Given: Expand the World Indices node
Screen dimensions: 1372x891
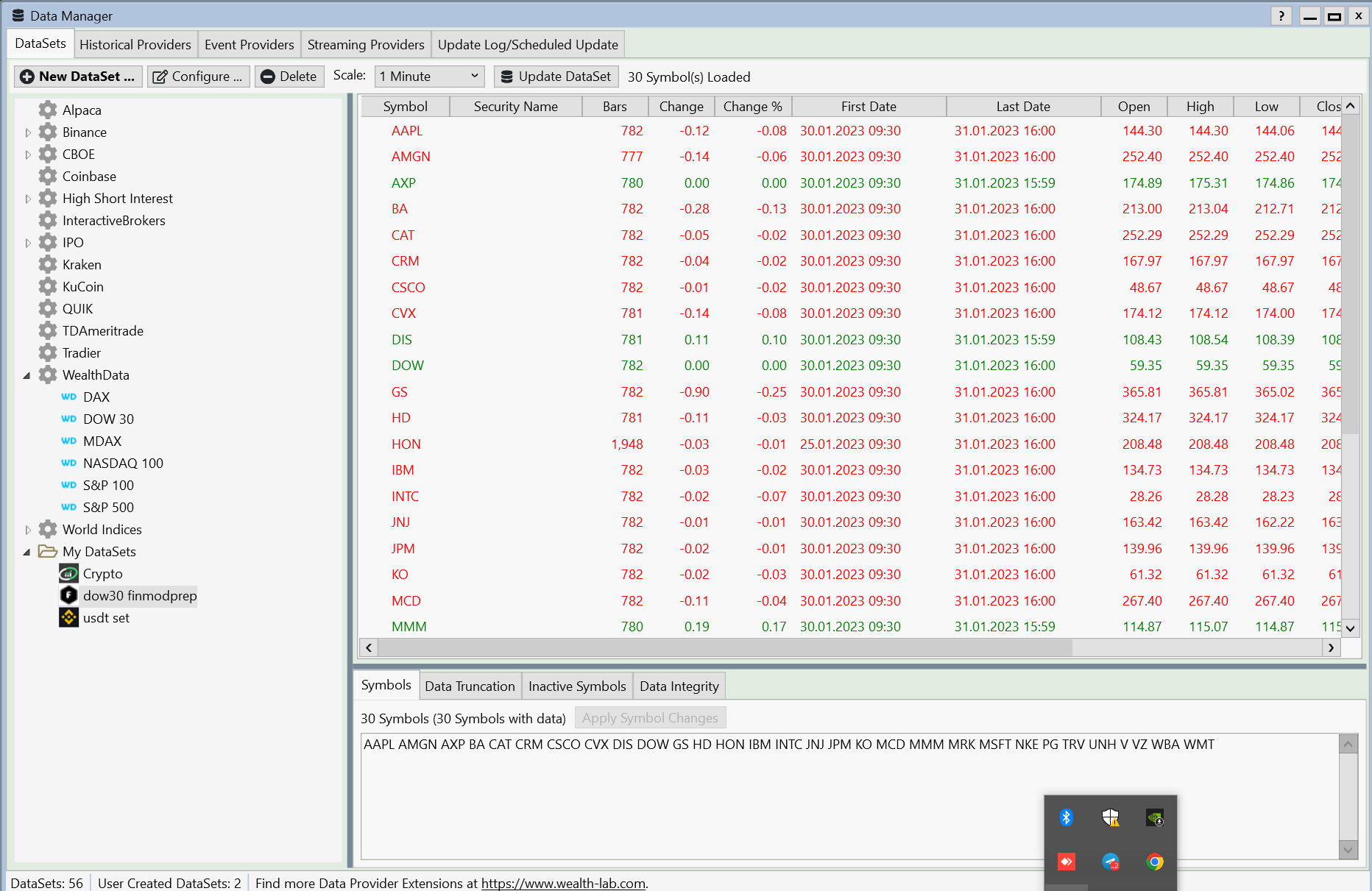Looking at the screenshot, I should coord(27,529).
